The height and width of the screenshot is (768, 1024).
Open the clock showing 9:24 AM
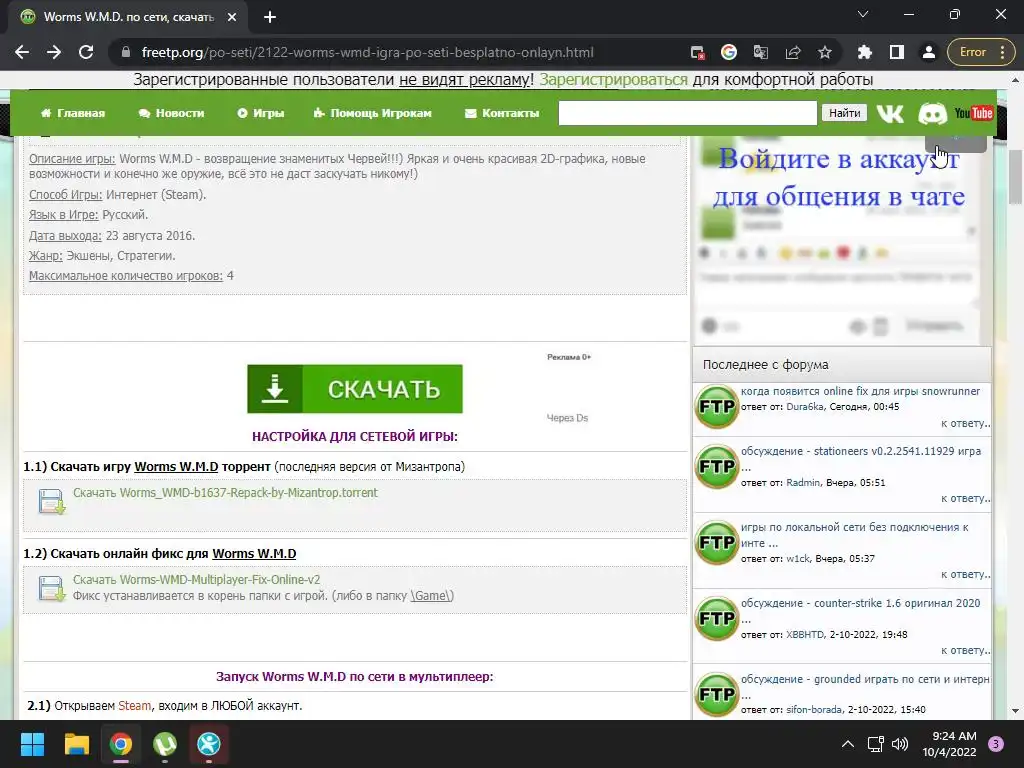pyautogui.click(x=949, y=744)
